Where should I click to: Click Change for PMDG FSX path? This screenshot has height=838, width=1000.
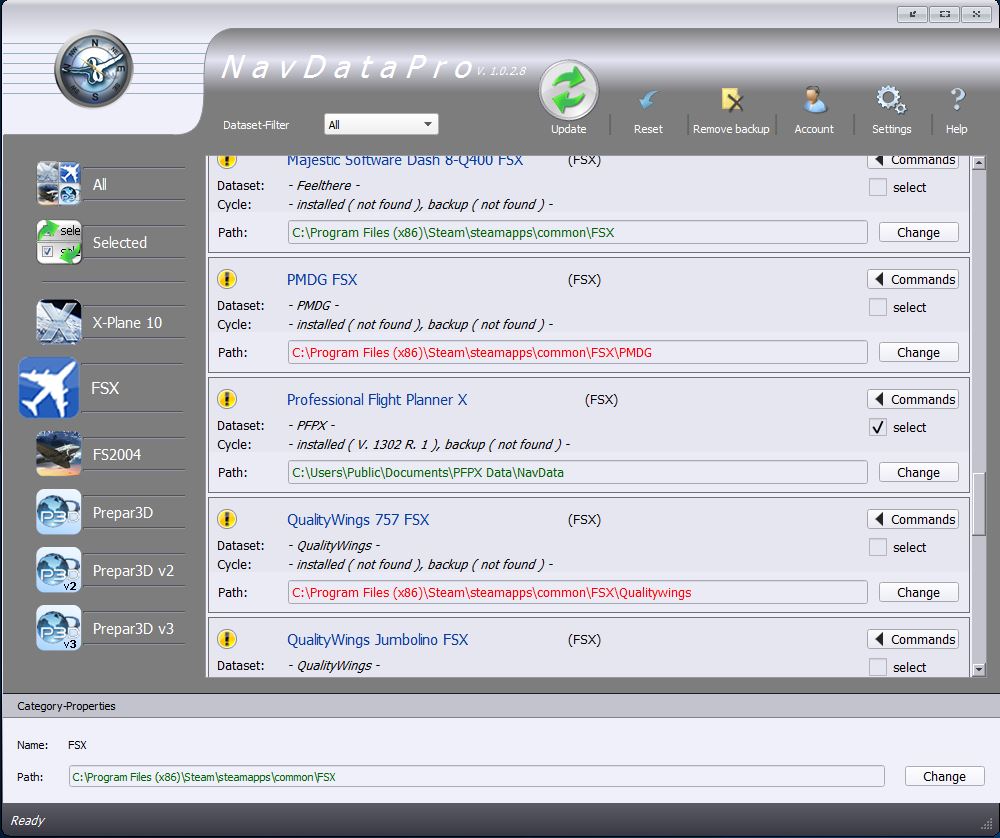(x=918, y=352)
